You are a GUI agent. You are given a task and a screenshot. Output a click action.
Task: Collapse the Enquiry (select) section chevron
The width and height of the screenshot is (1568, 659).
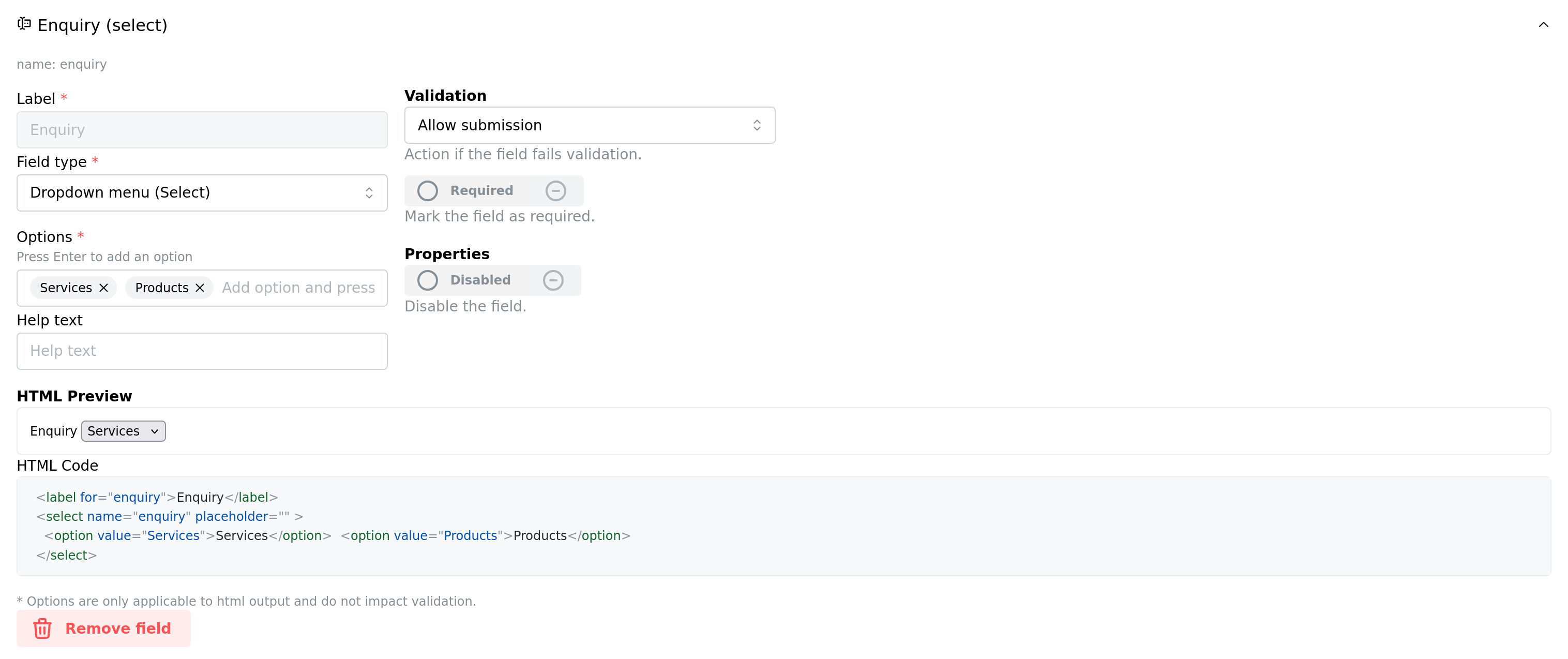[x=1543, y=25]
